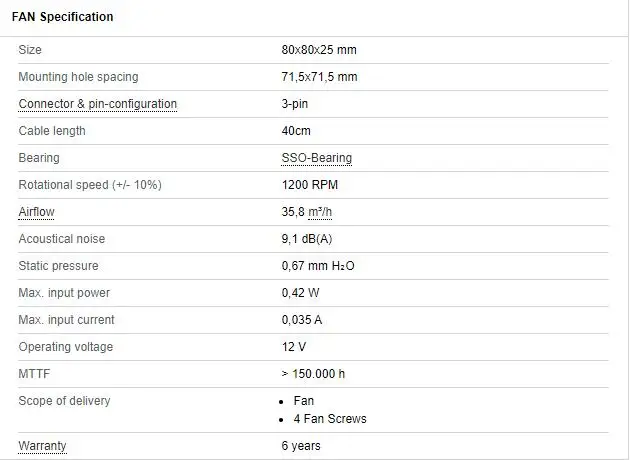This screenshot has width=630, height=460.
Task: Select the 71,5x71,5 mm value
Action: click(x=319, y=77)
